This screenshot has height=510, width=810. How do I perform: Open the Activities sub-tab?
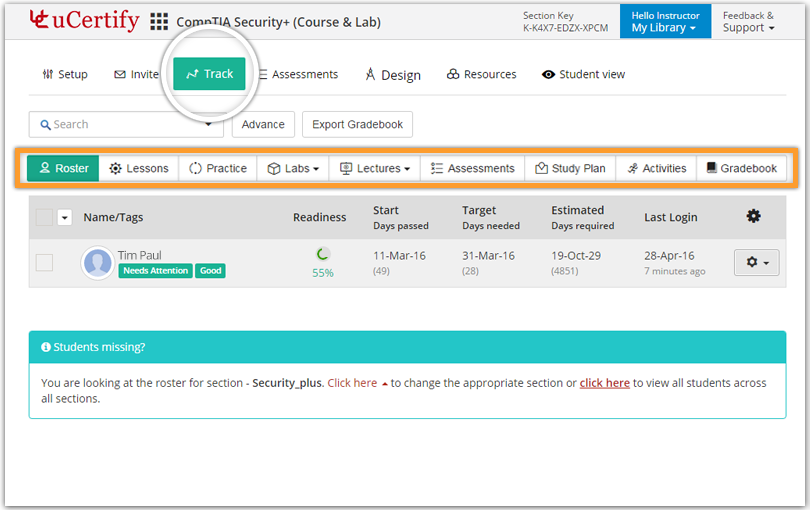(656, 168)
